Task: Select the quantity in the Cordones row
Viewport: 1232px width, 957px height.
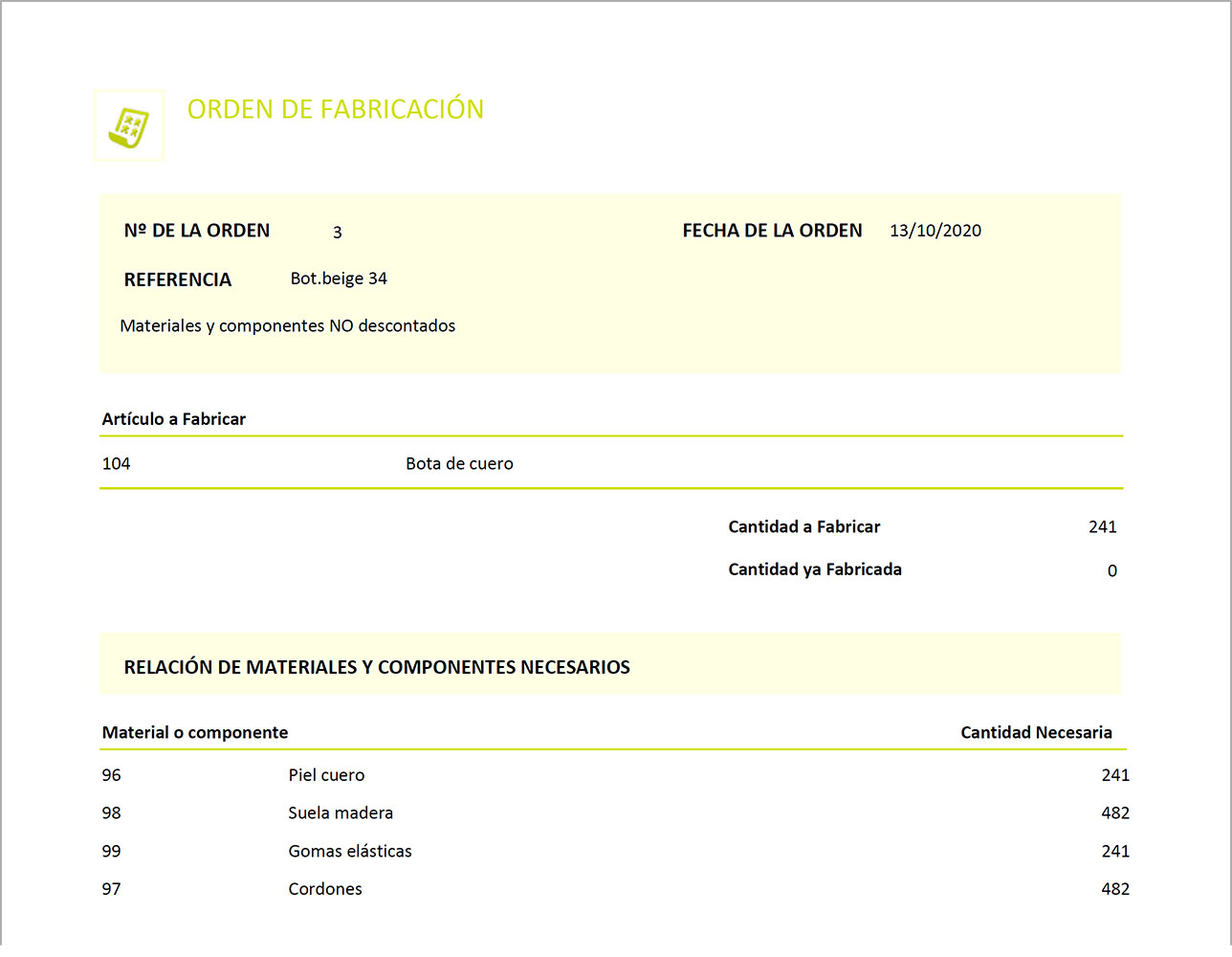Action: (x=1115, y=889)
